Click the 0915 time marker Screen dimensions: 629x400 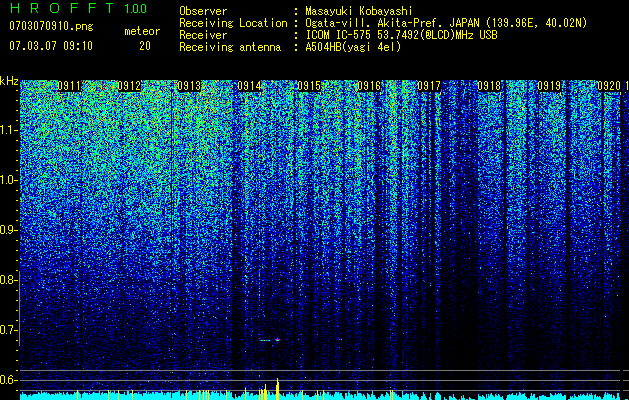click(309, 86)
